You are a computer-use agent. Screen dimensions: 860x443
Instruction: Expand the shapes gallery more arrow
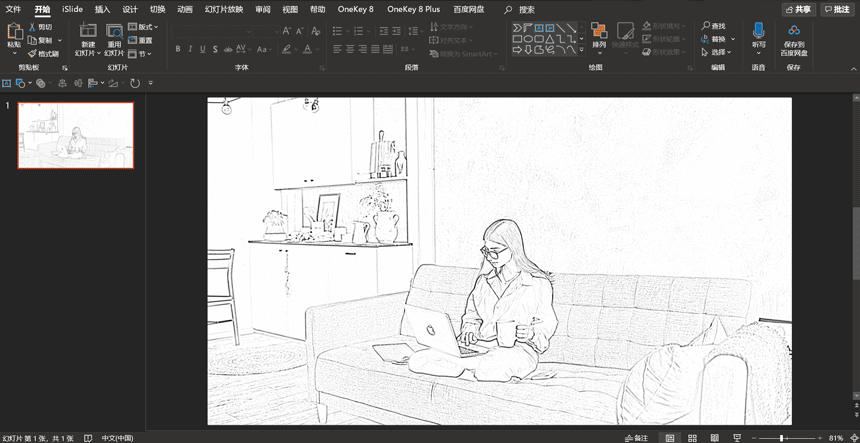[x=581, y=50]
